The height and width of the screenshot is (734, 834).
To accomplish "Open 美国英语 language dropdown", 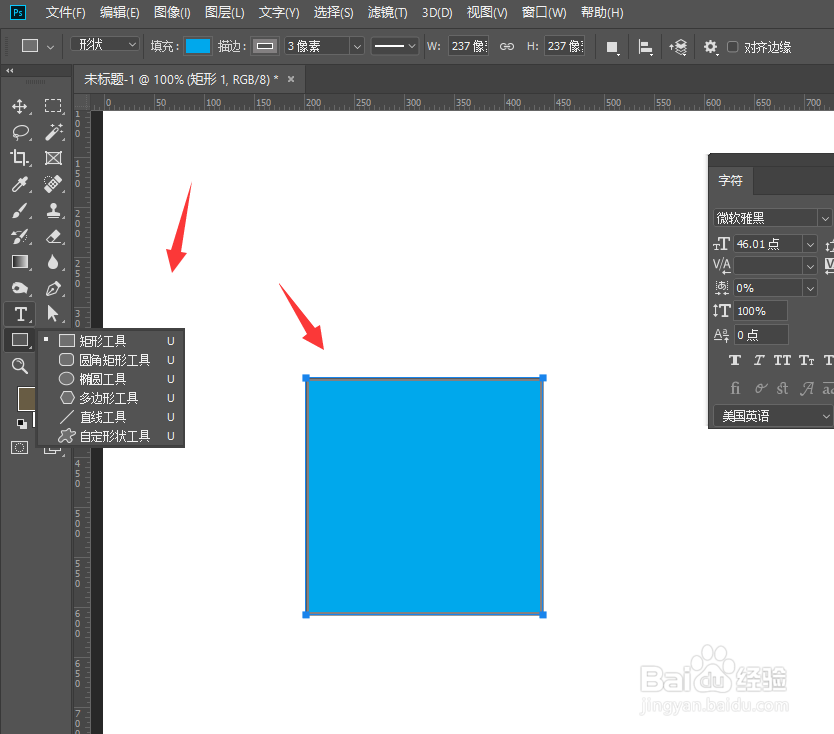I will (773, 416).
